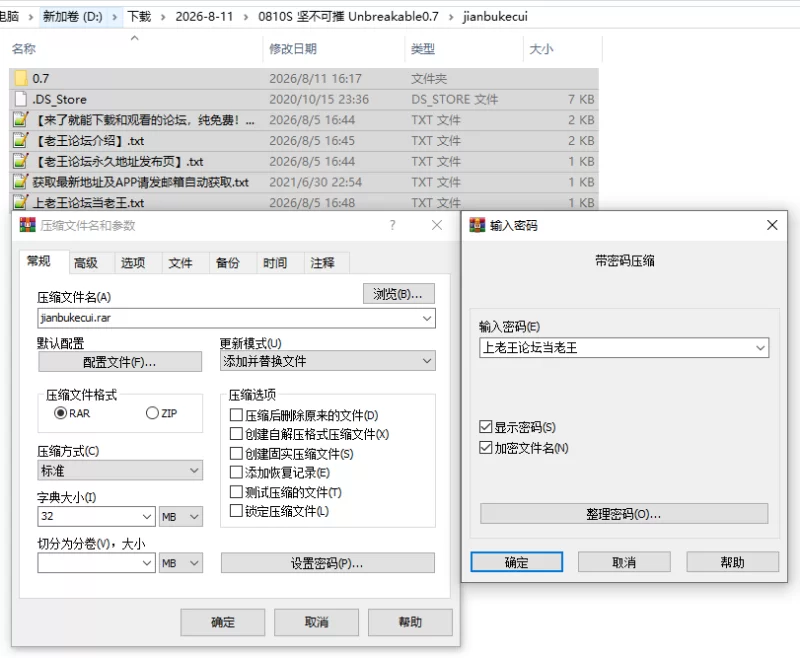Click 帮助 in 输入密码 dialog
The width and height of the screenshot is (800, 658).
(732, 562)
